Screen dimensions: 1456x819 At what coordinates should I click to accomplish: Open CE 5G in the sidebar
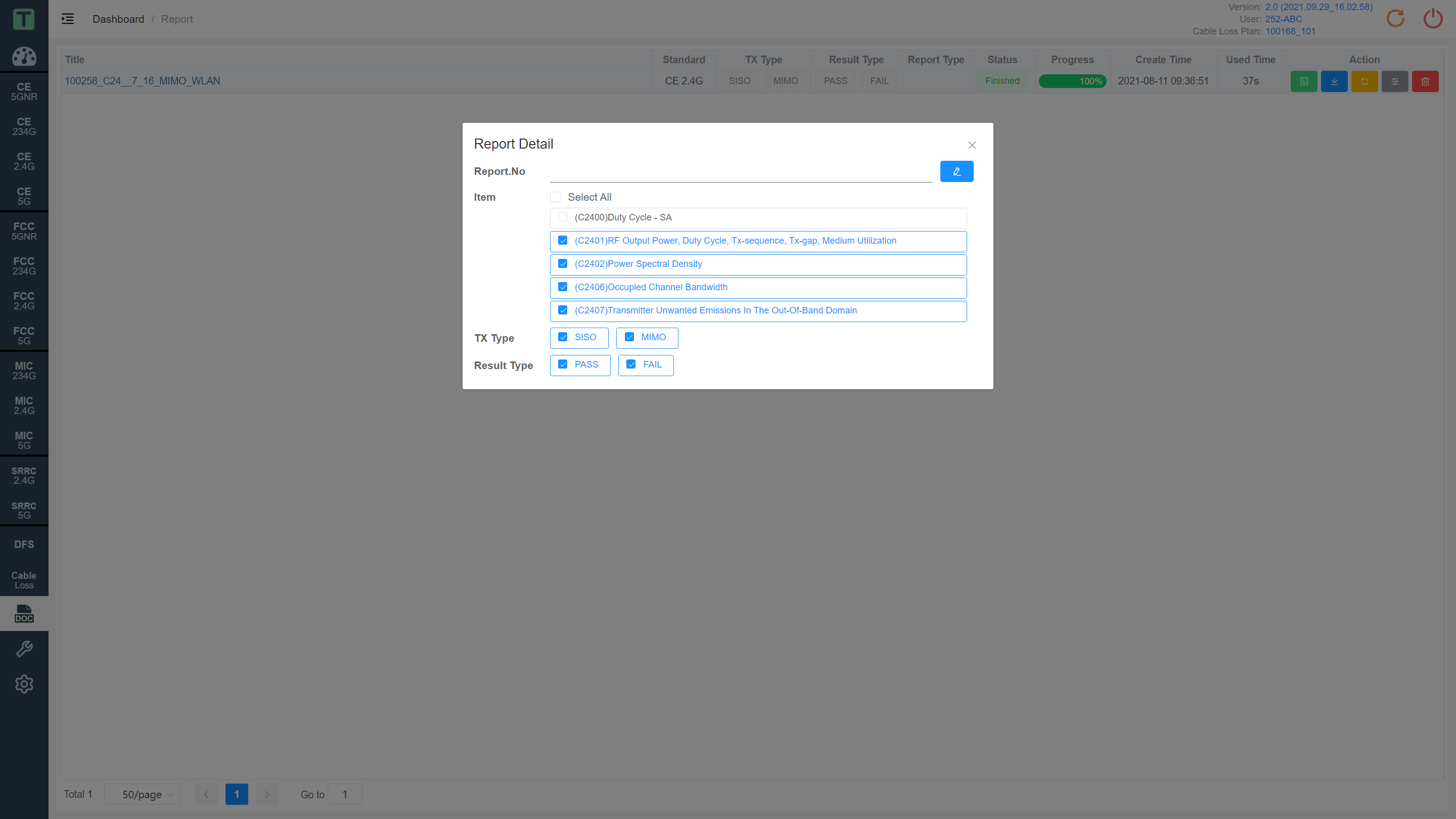tap(24, 196)
